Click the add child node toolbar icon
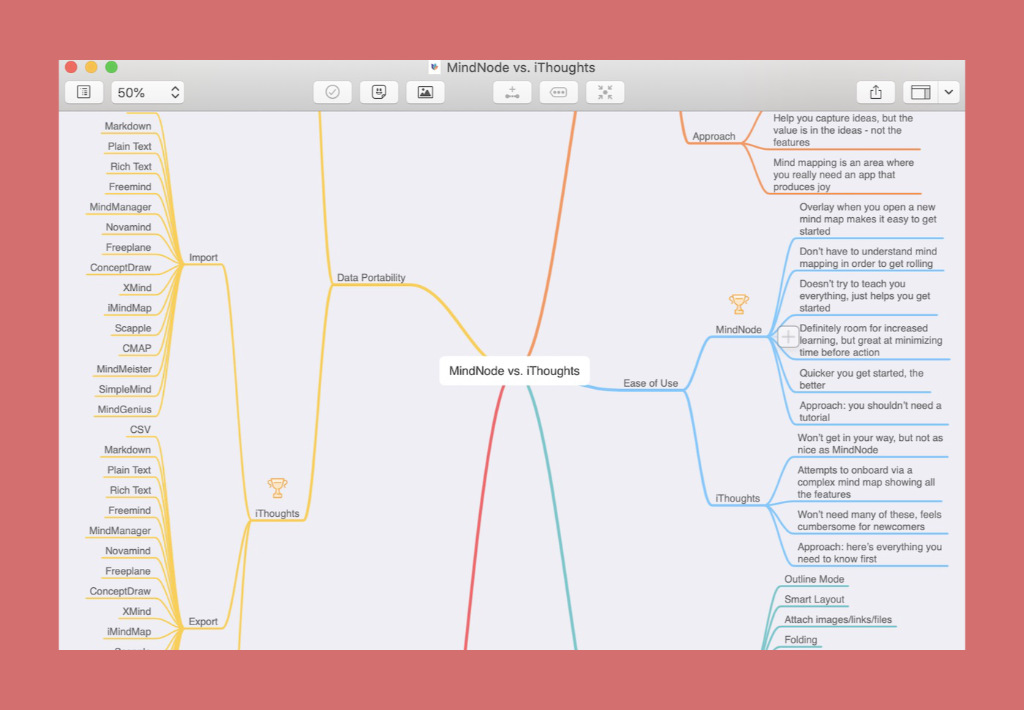The width and height of the screenshot is (1024, 710). pos(512,92)
